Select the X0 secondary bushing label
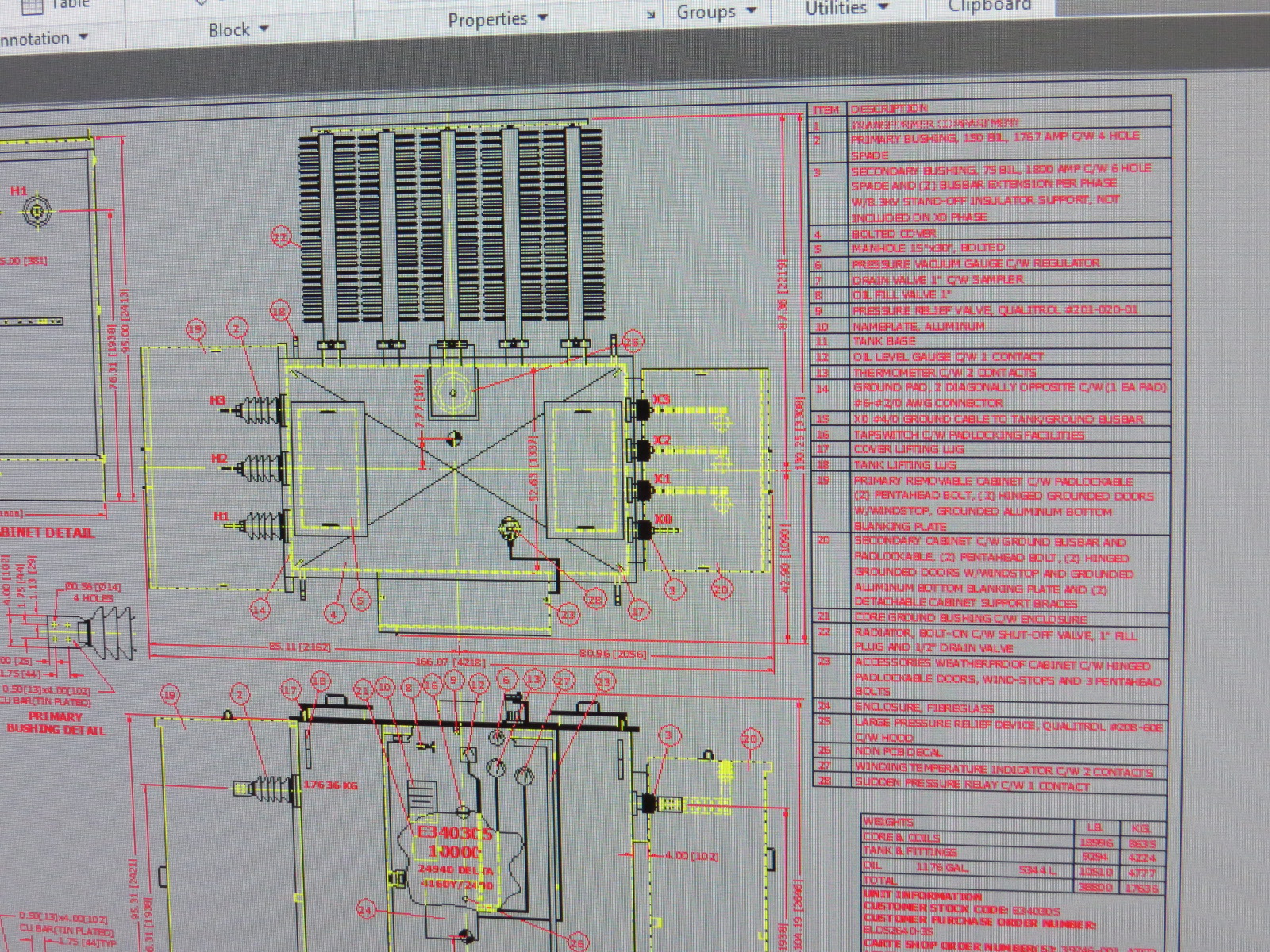1270x952 pixels. [x=662, y=519]
